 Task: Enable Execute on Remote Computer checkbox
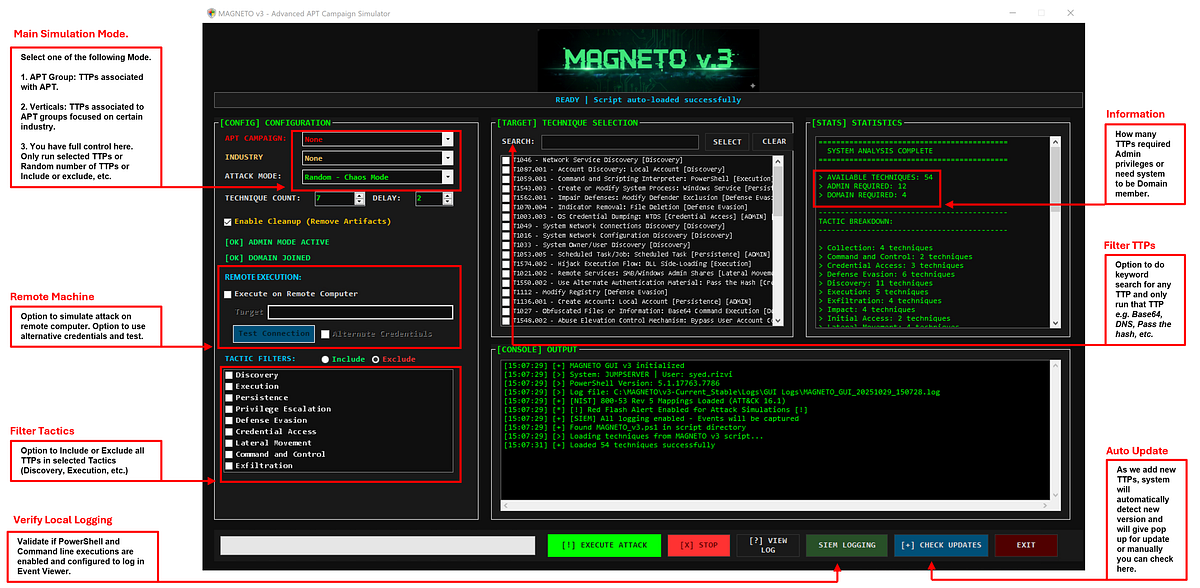228,294
